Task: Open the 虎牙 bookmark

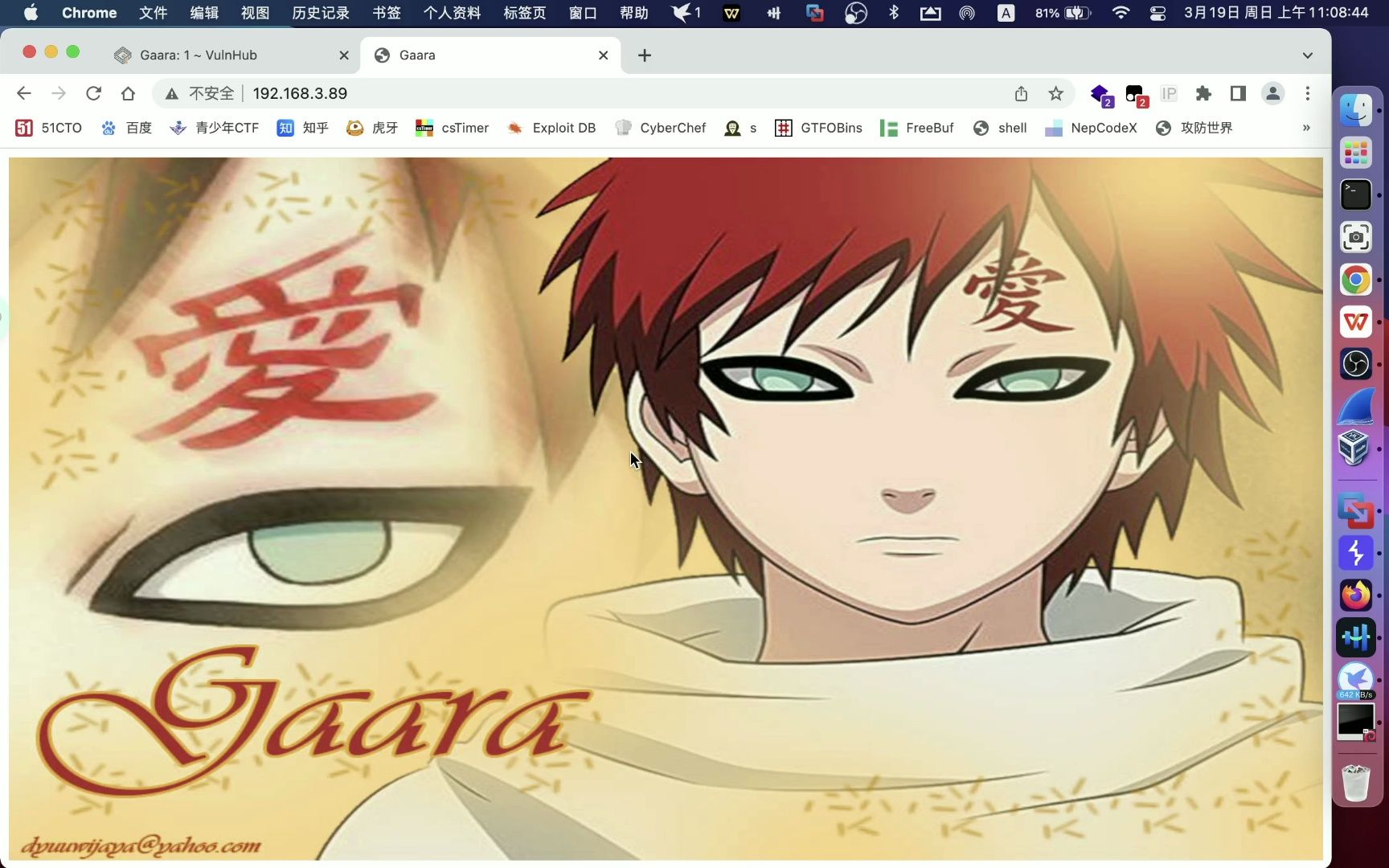Action: (372, 128)
